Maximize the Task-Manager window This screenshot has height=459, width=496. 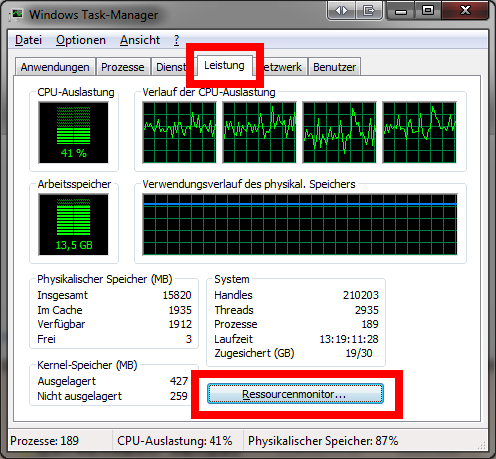[x=428, y=11]
